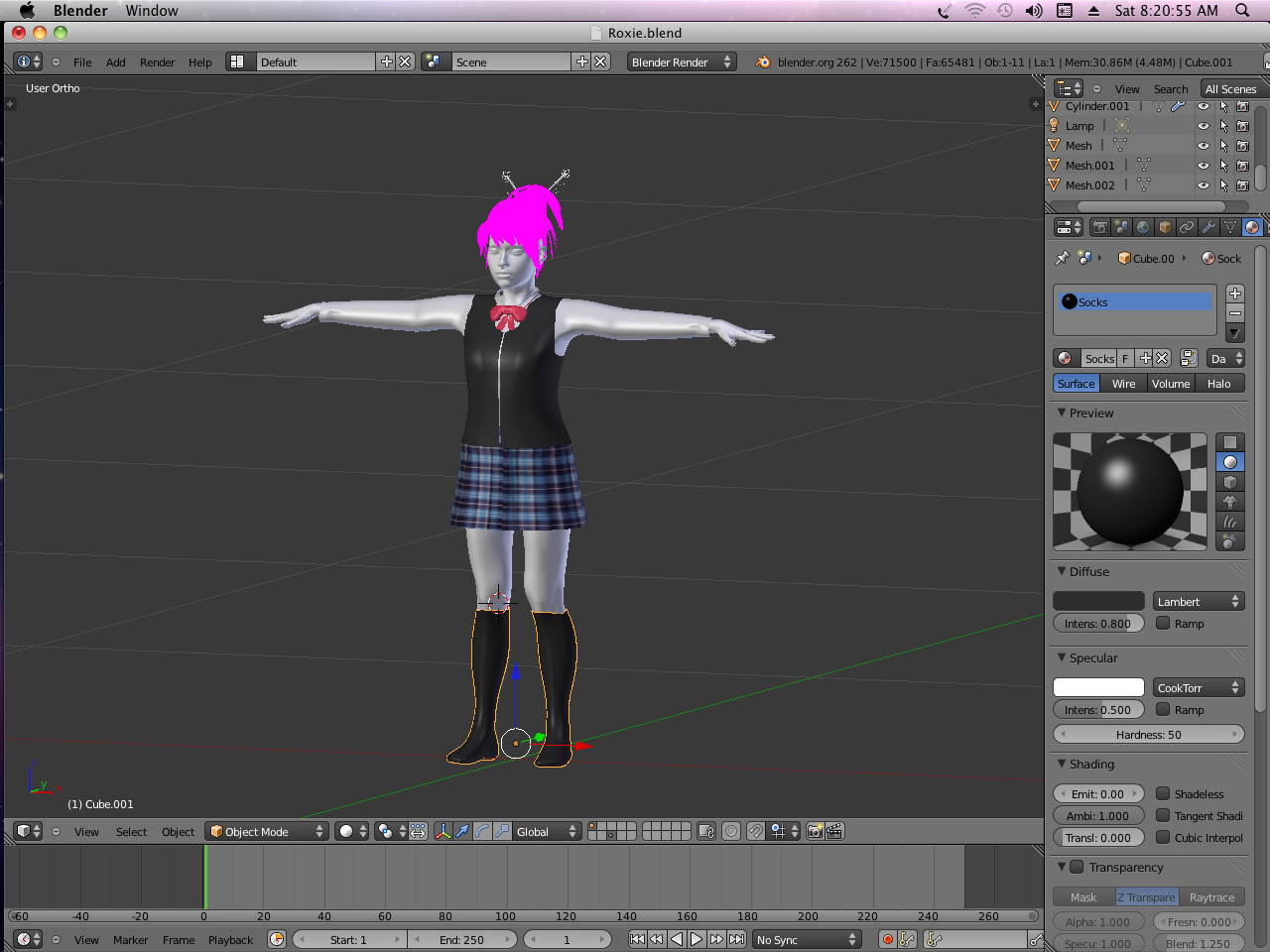Add a new material slot with plus
Screen dimensions: 1270x952
pos(1235,294)
